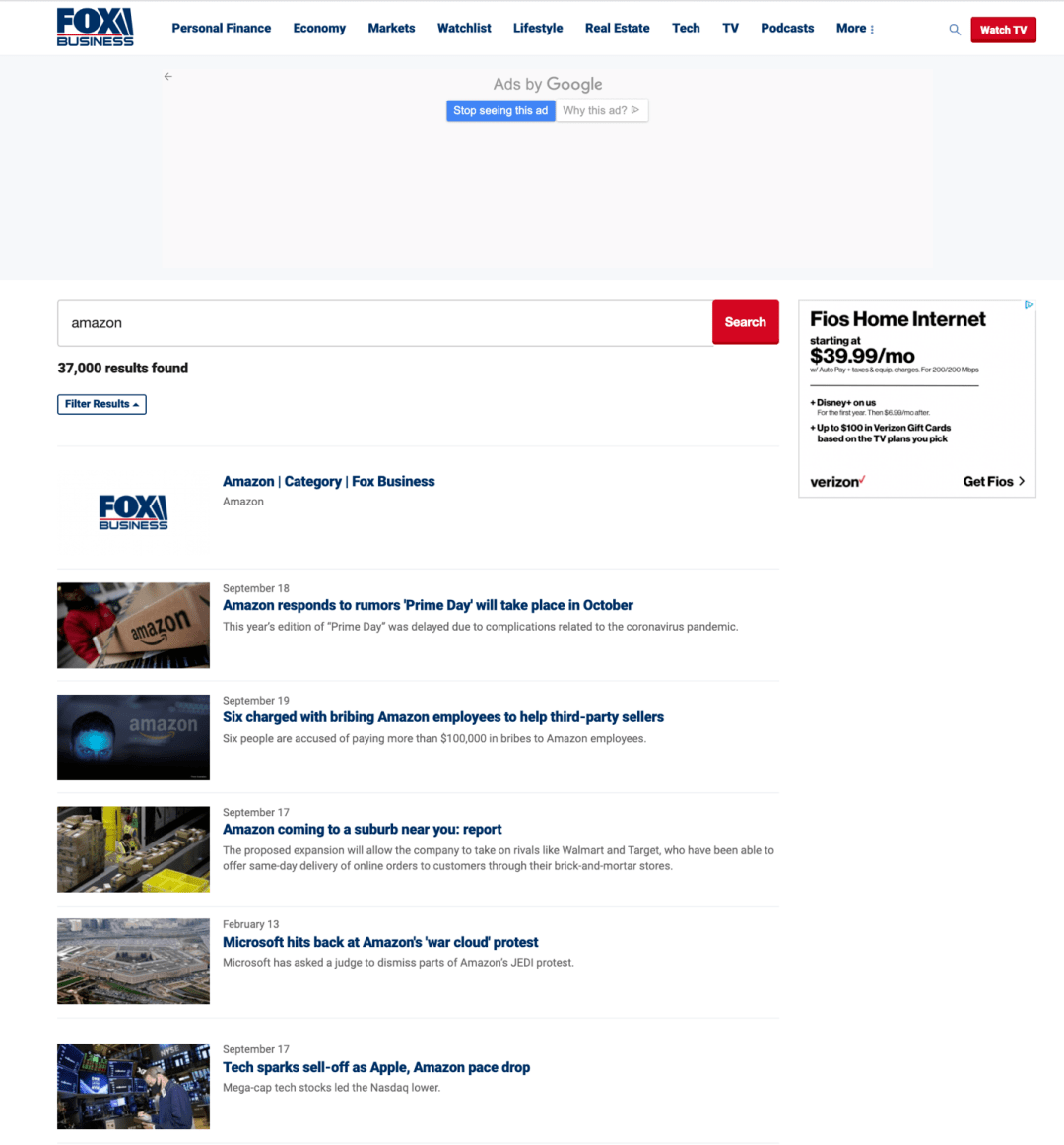The image size is (1064, 1145).
Task: Click the red Watch TV button
Action: (x=1003, y=30)
